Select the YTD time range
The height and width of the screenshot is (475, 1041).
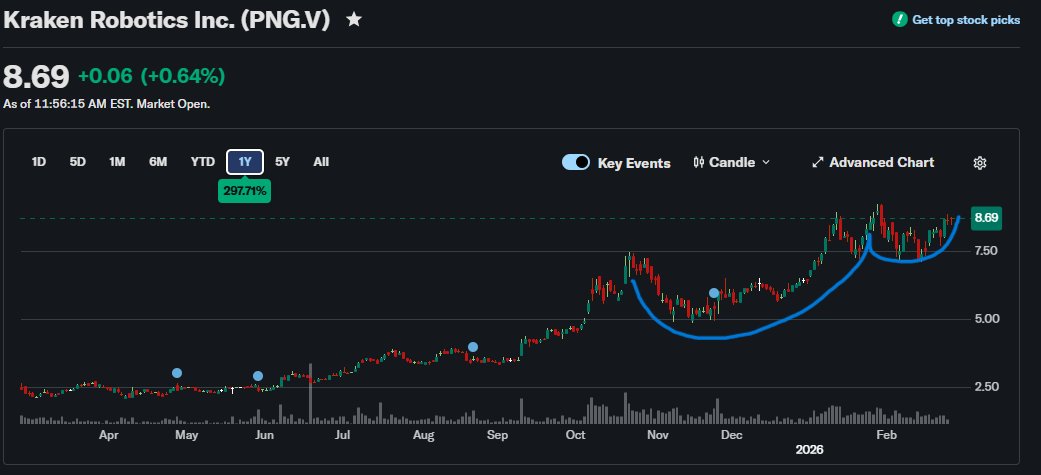coord(202,162)
